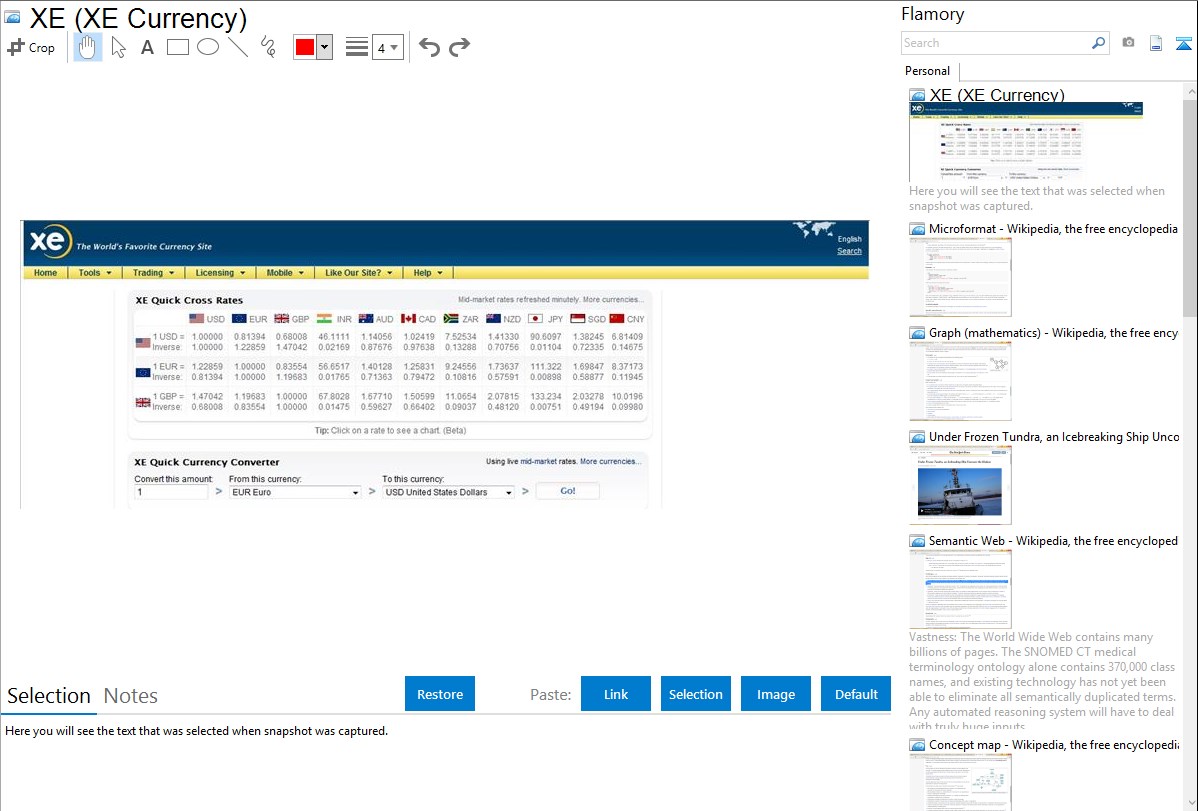Image resolution: width=1198 pixels, height=811 pixels.
Task: Open the Under Frozen Tundra snapshot thumbnail
Action: click(960, 485)
